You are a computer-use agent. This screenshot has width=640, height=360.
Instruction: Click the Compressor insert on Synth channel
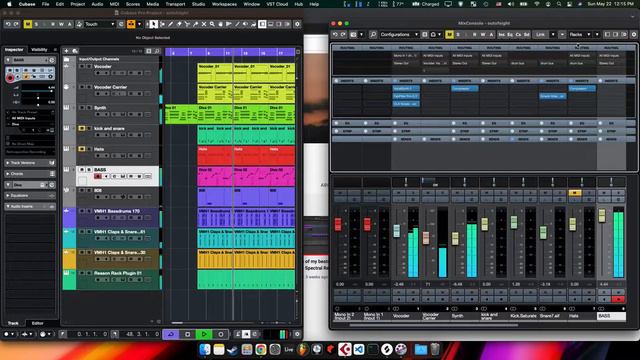tap(464, 89)
